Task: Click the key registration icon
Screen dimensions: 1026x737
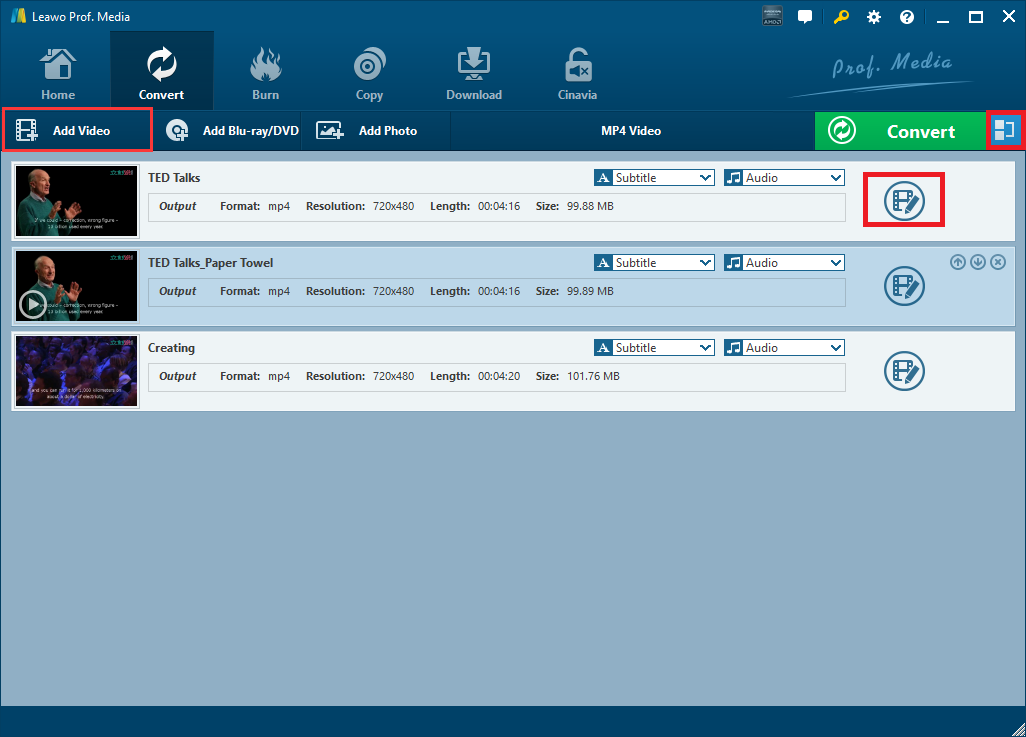Action: click(x=841, y=17)
